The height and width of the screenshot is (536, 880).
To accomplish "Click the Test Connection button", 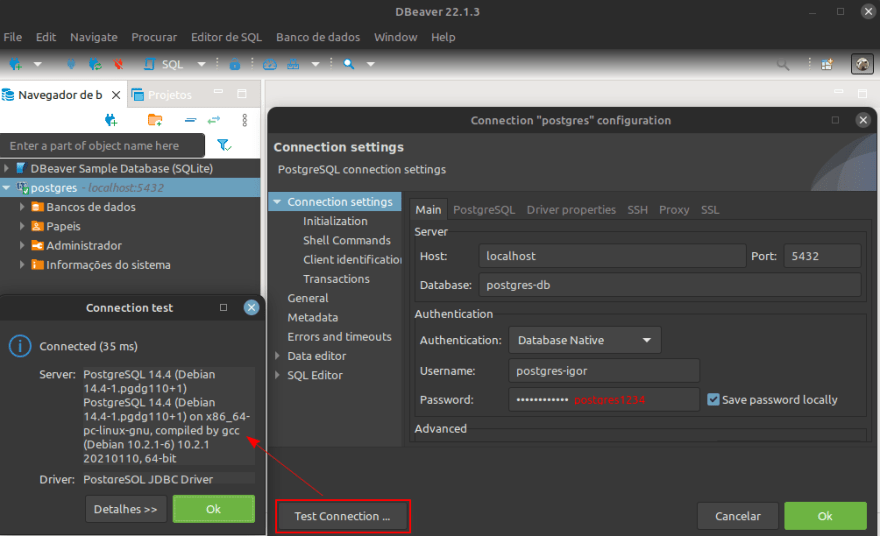I will point(342,516).
